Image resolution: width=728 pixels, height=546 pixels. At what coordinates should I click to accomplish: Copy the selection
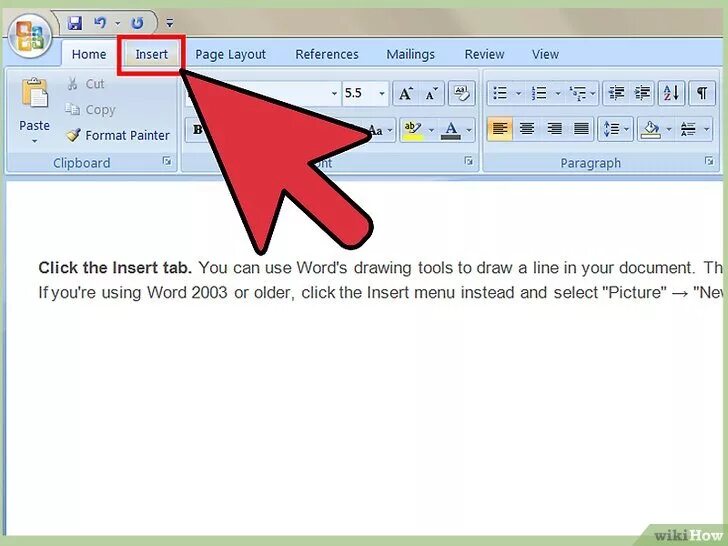(91, 110)
